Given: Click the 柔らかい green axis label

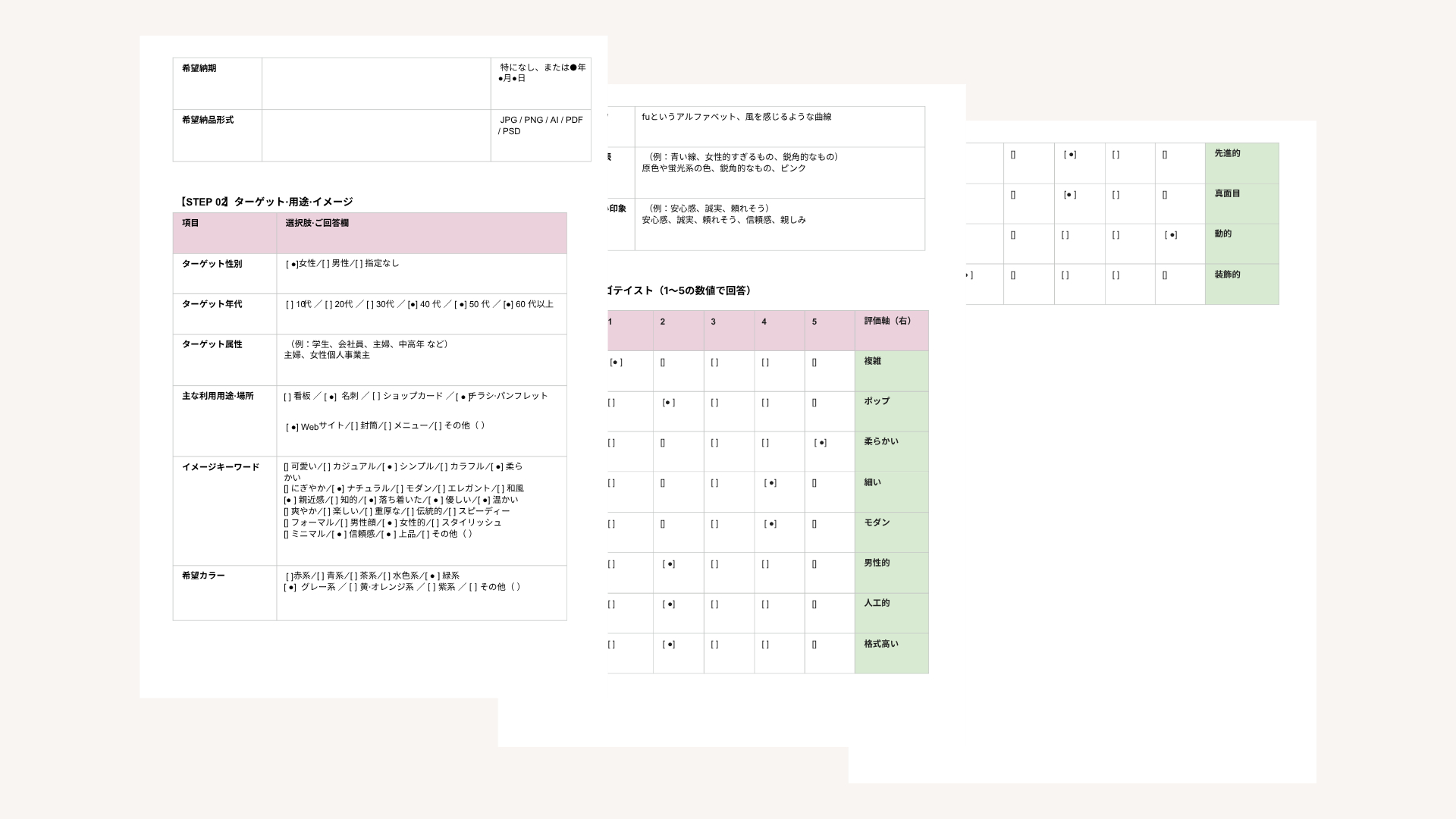Looking at the screenshot, I should tap(891, 451).
